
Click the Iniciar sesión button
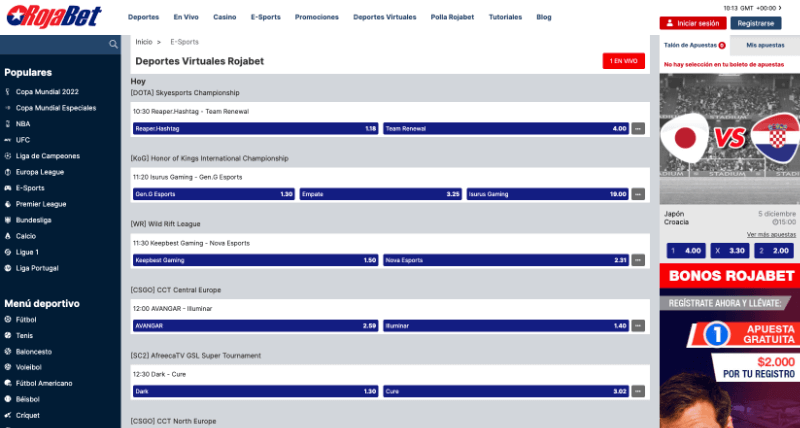(x=693, y=23)
